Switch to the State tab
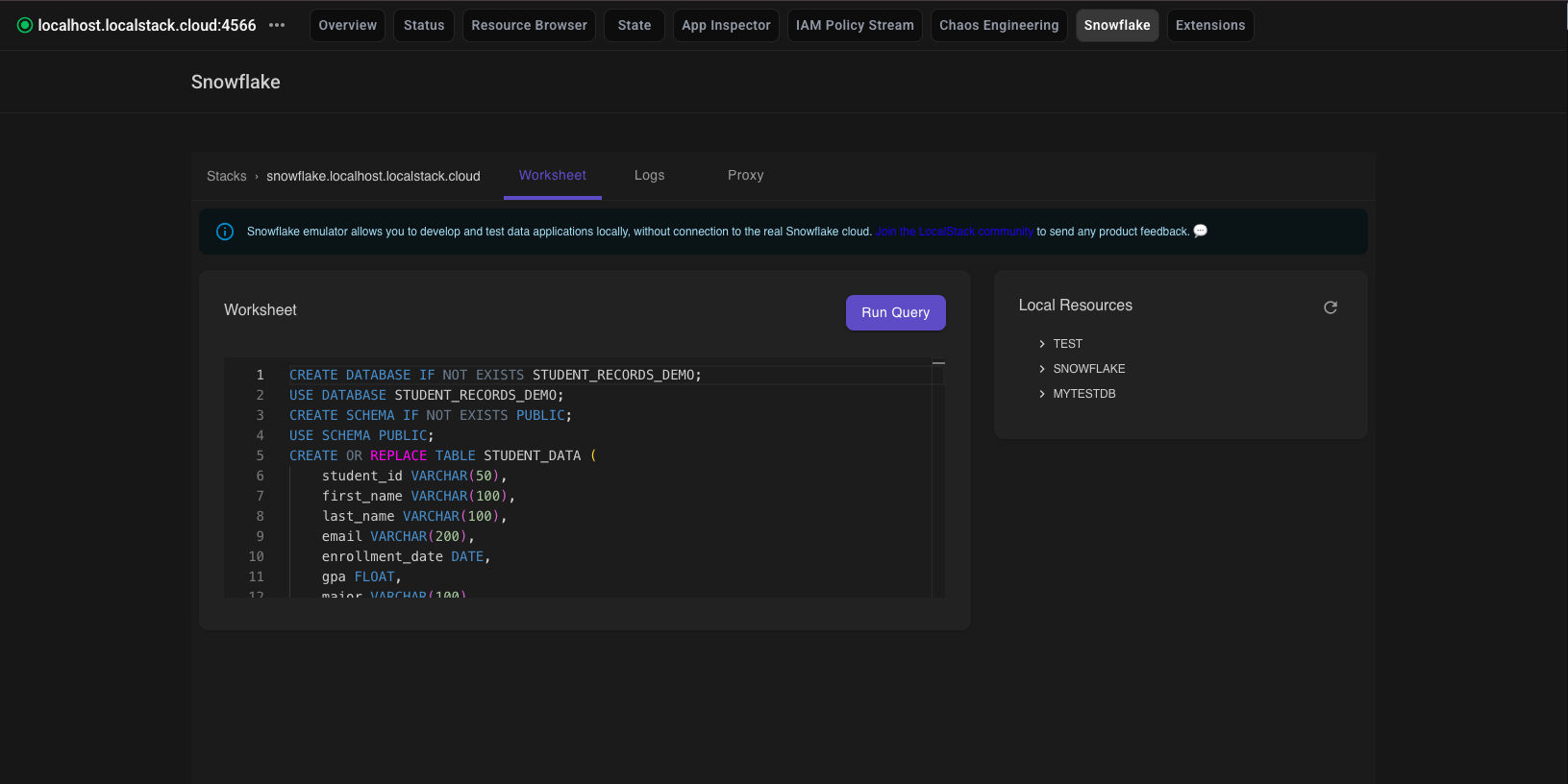1568x784 pixels. (635, 25)
